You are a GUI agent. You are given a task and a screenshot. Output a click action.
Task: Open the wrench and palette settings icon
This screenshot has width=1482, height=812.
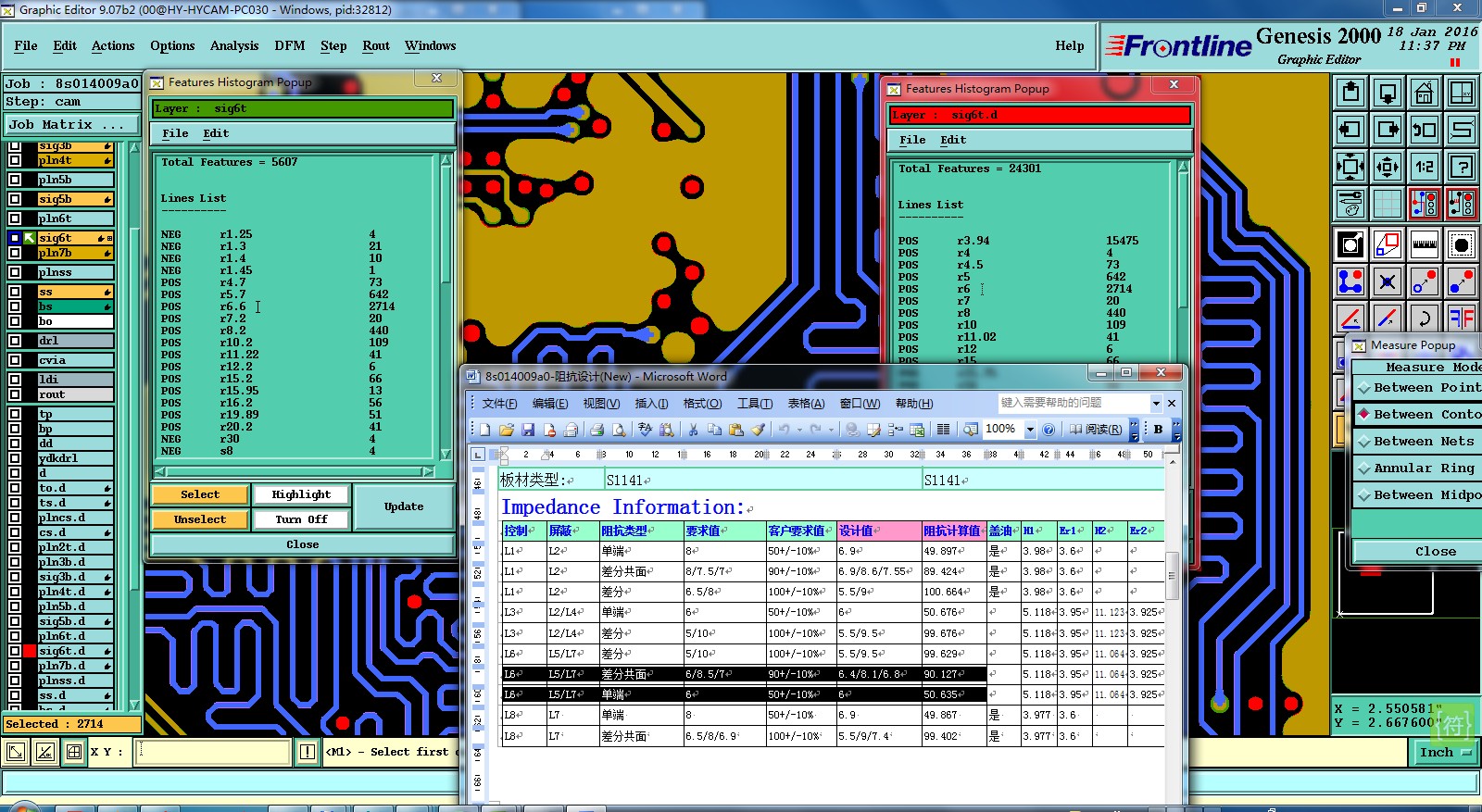point(1350,203)
